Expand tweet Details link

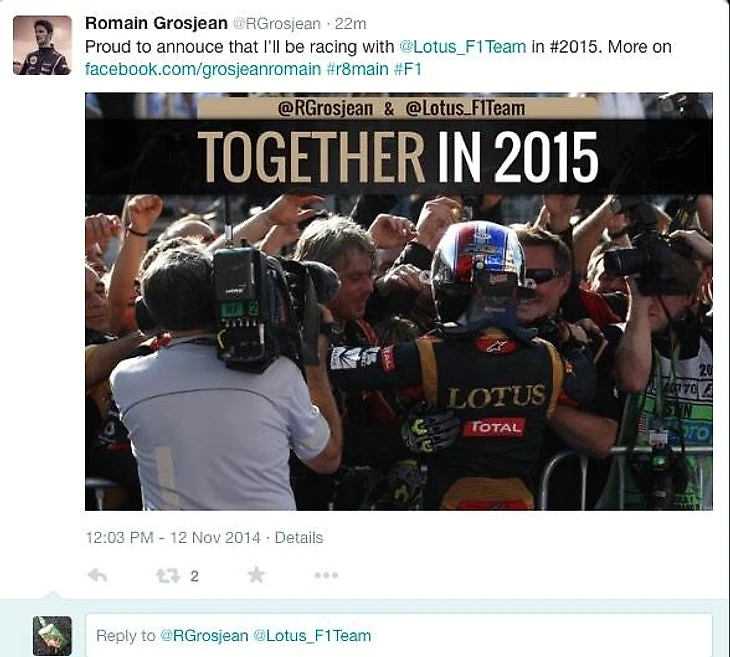(x=298, y=538)
